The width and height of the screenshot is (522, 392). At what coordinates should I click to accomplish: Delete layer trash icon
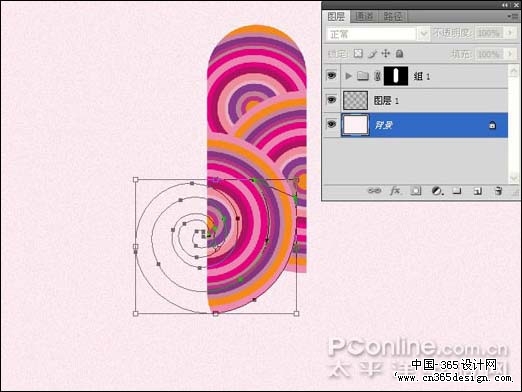(498, 191)
